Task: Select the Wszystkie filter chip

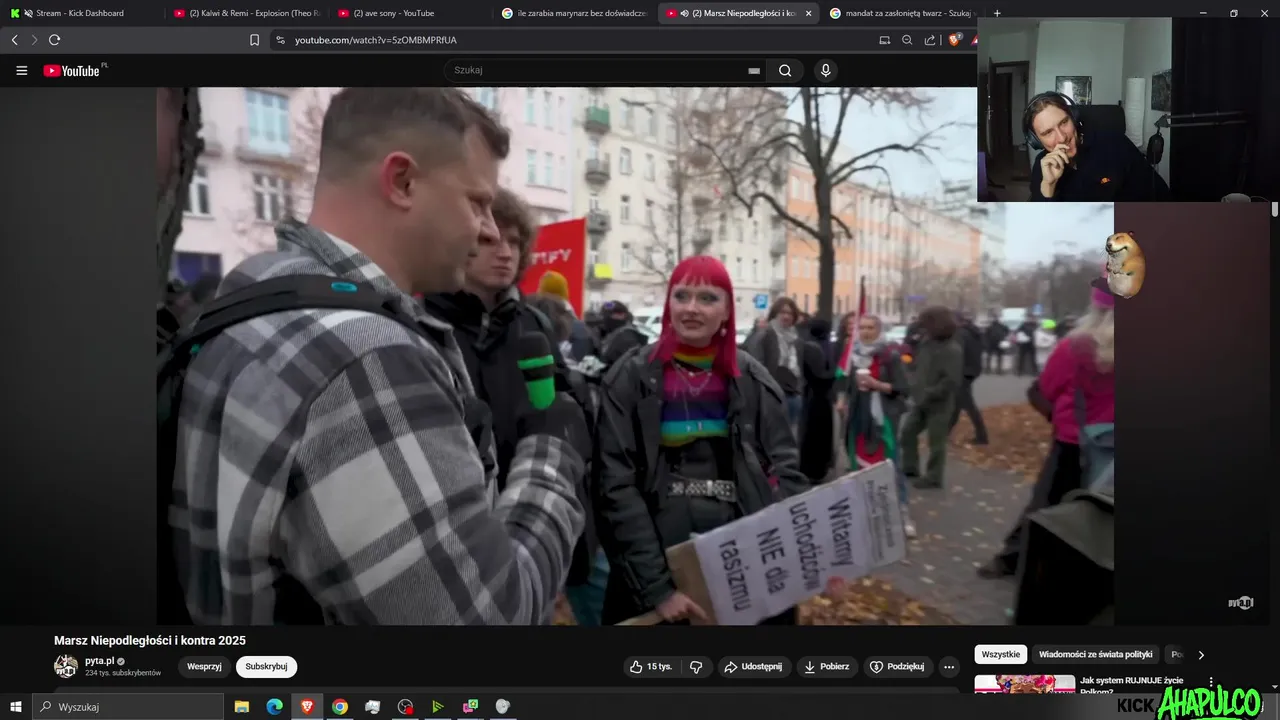Action: (x=1001, y=654)
